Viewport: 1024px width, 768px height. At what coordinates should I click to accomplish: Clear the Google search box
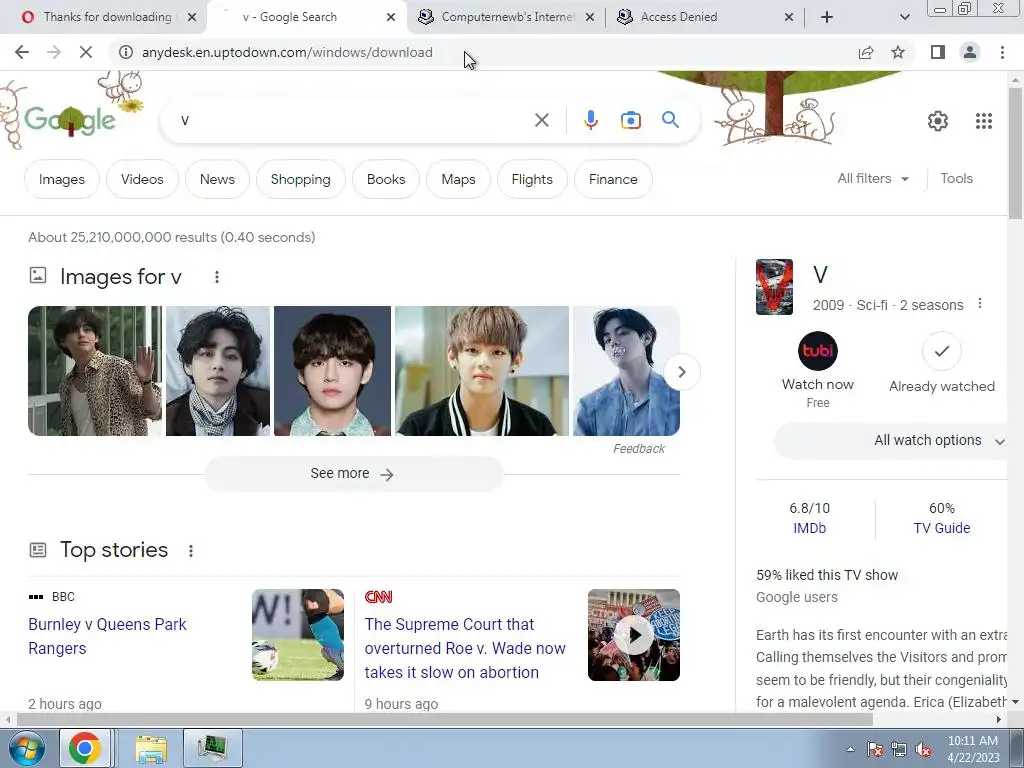point(541,120)
